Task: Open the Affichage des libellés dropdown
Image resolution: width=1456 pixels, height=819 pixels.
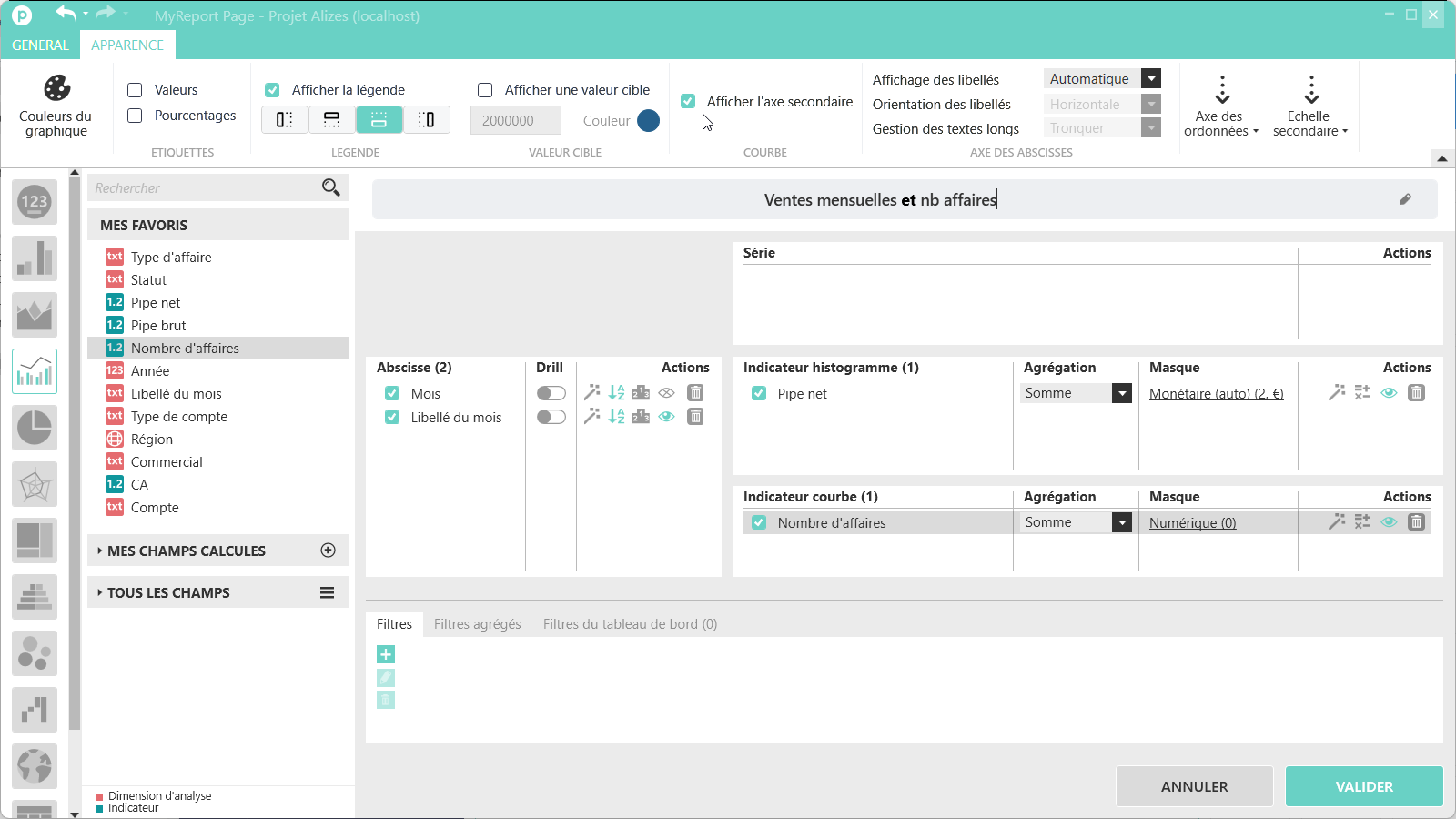Action: pyautogui.click(x=1151, y=79)
